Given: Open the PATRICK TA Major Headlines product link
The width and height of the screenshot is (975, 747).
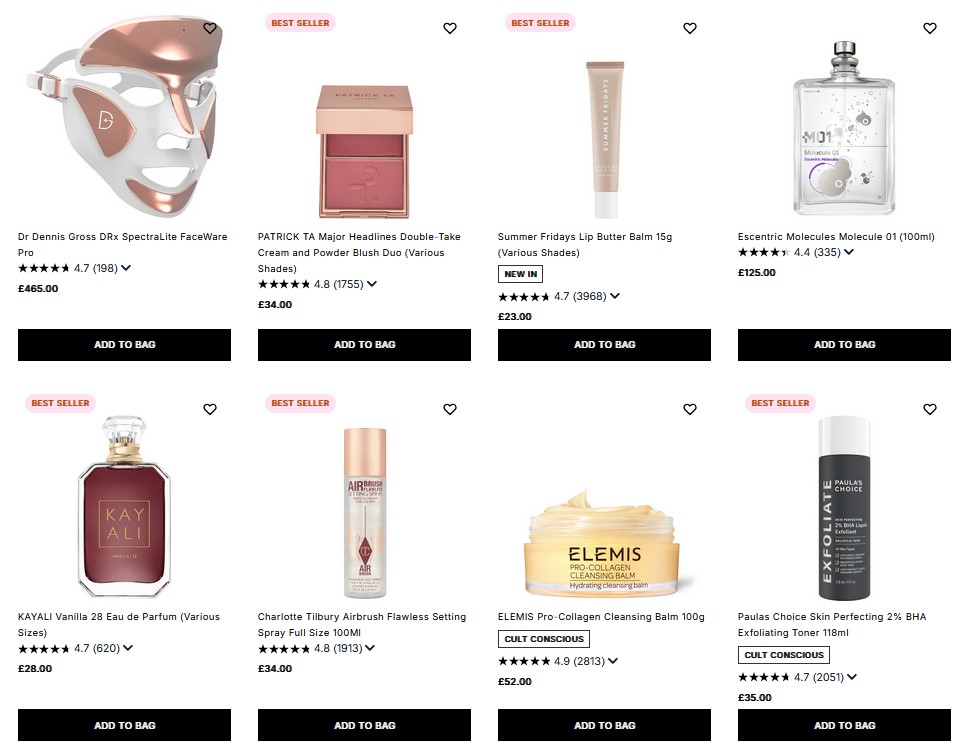Looking at the screenshot, I should 358,252.
